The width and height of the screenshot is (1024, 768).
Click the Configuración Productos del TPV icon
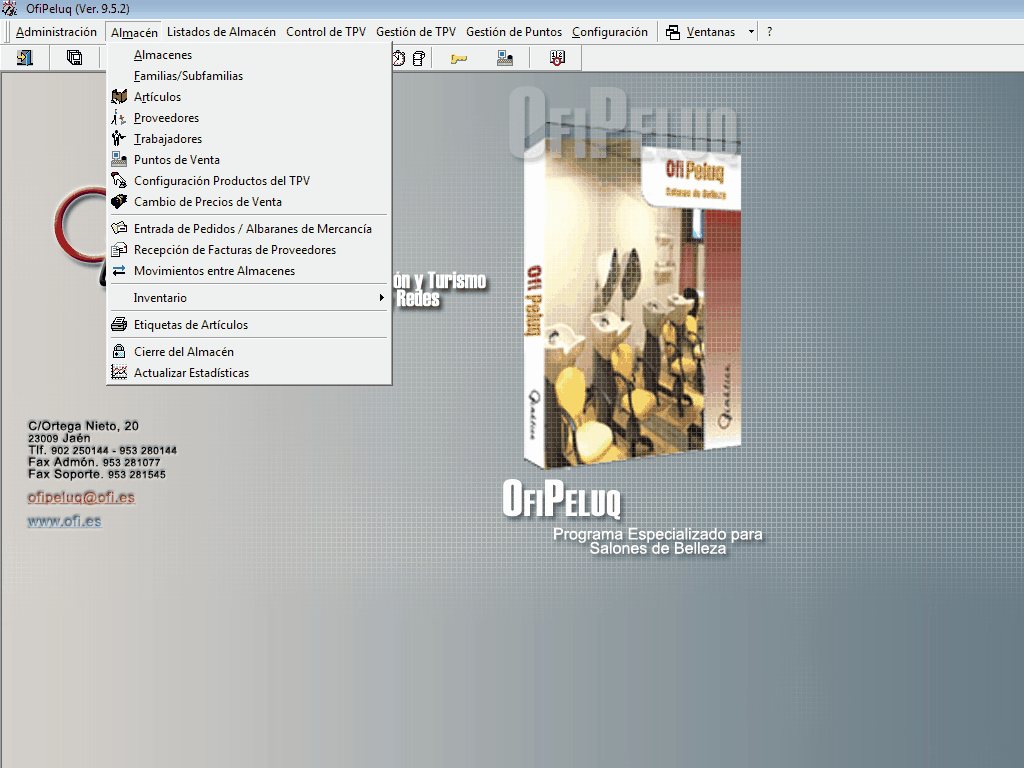point(119,180)
